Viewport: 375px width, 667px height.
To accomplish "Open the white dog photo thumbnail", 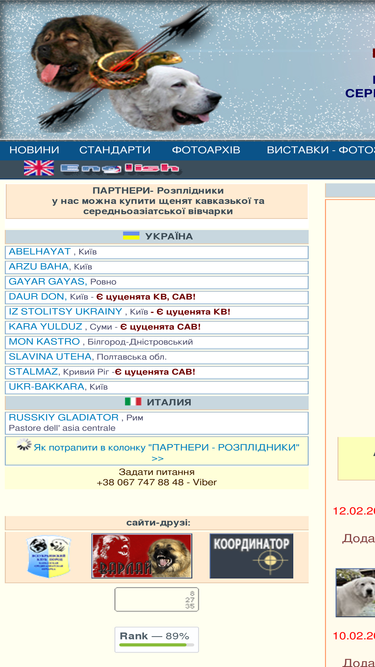I will [x=355, y=593].
